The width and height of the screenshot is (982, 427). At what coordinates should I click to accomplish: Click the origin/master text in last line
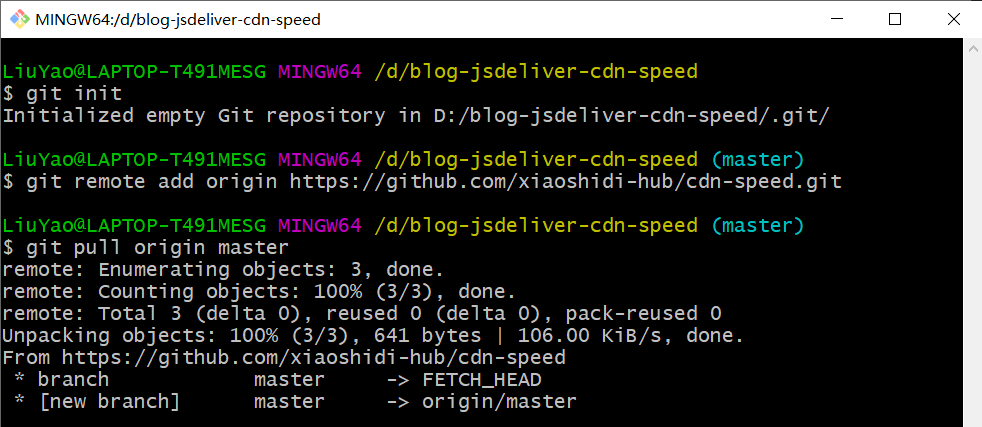tap(499, 401)
